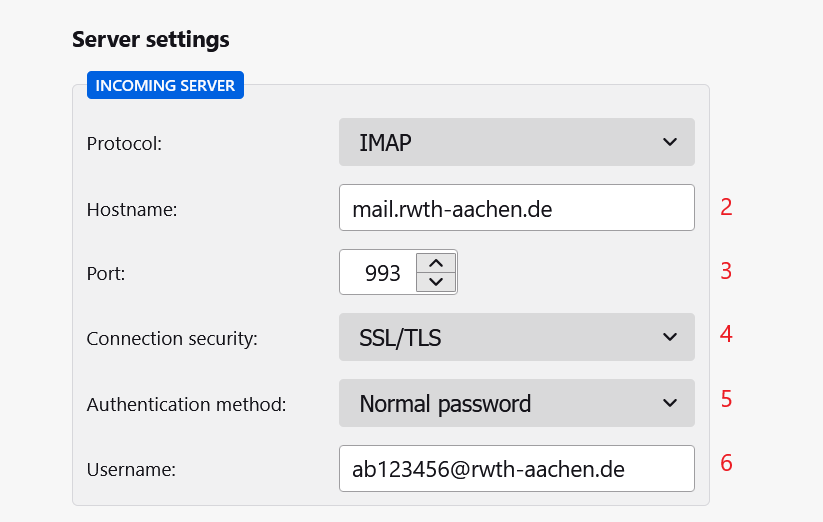
Task: Click the "Server settings" heading
Action: pos(150,40)
